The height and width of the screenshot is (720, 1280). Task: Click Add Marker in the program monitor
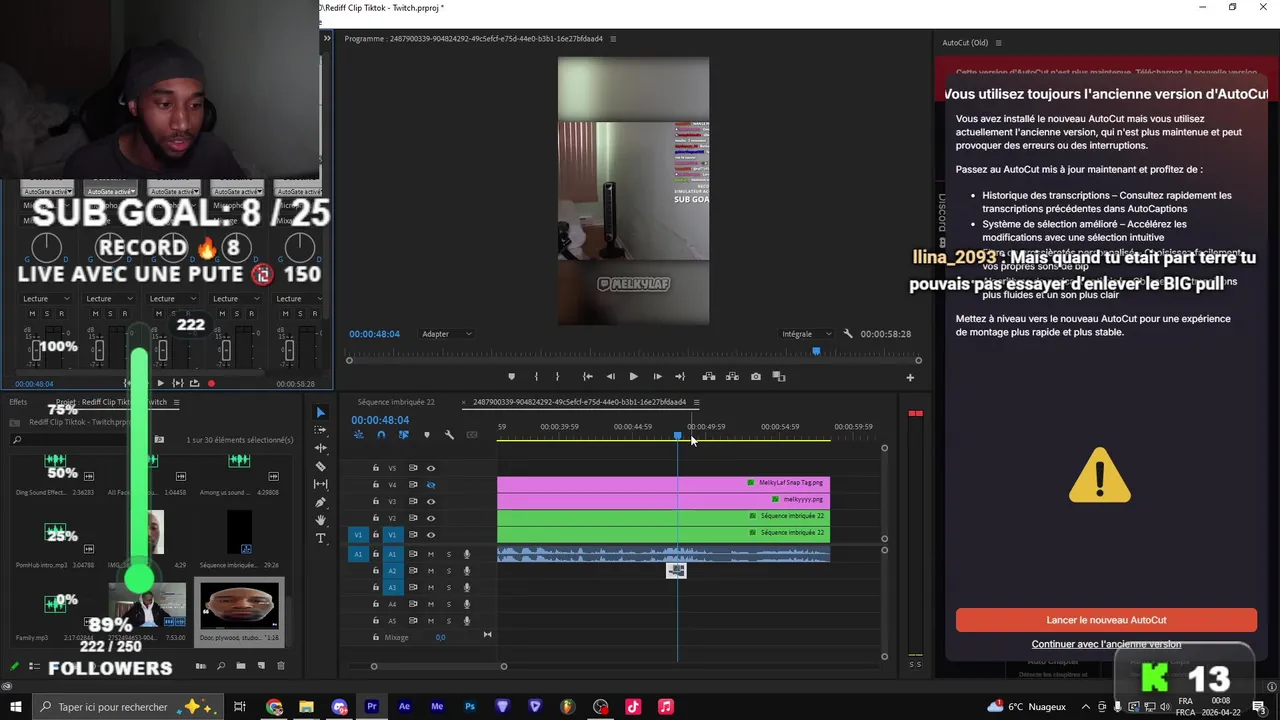point(511,377)
